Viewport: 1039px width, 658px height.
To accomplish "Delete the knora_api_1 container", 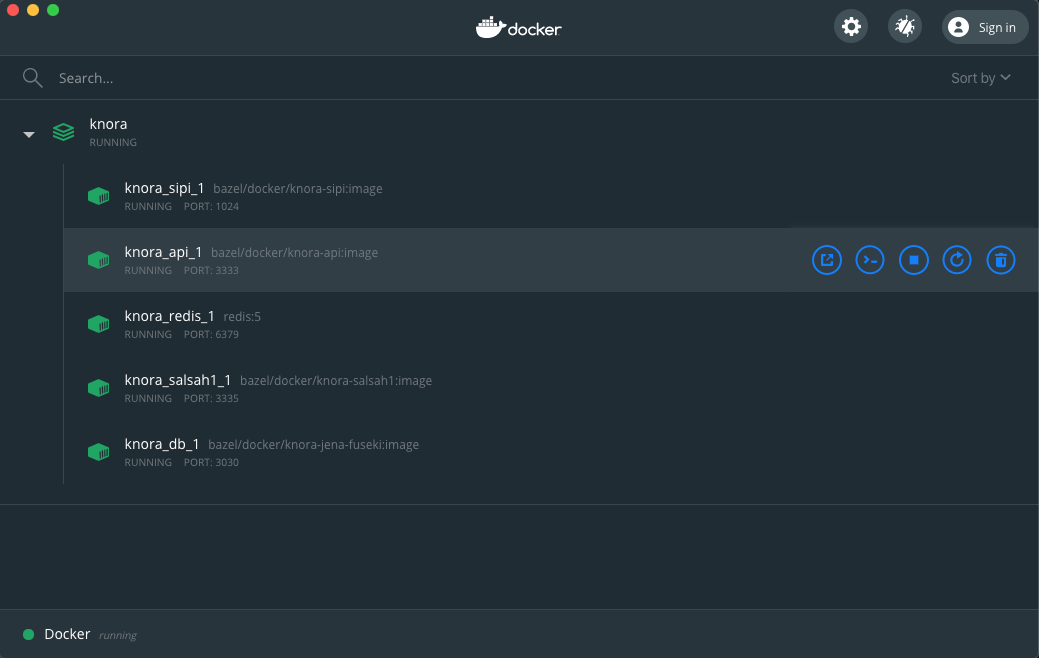I will (1000, 259).
